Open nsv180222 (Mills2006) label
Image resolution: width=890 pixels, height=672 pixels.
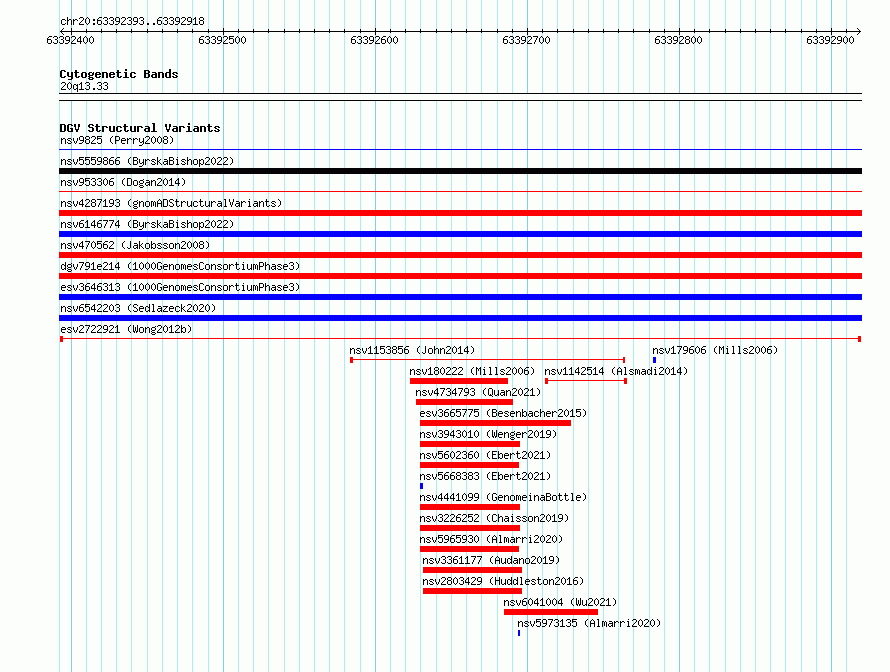472,371
